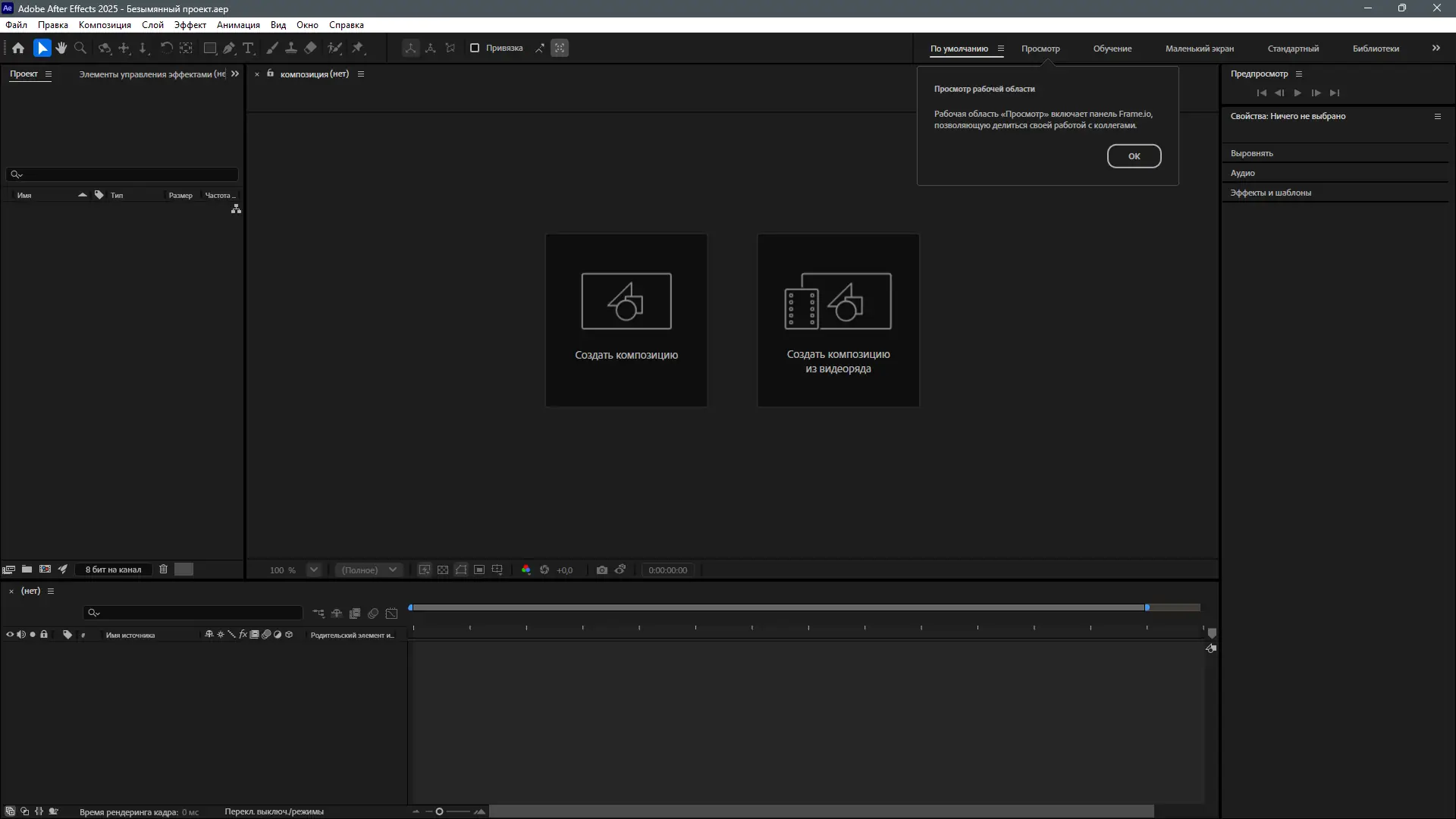Select the Zoom tool
1456x819 pixels.
[x=80, y=48]
